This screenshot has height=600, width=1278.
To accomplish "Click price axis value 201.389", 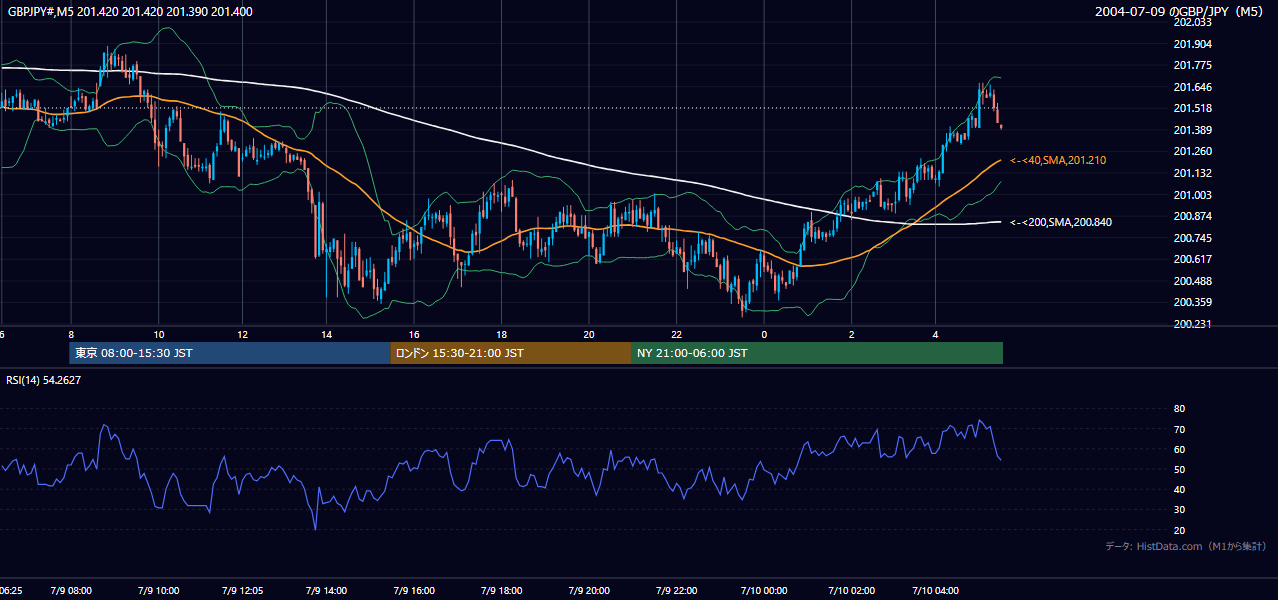I will [1191, 130].
